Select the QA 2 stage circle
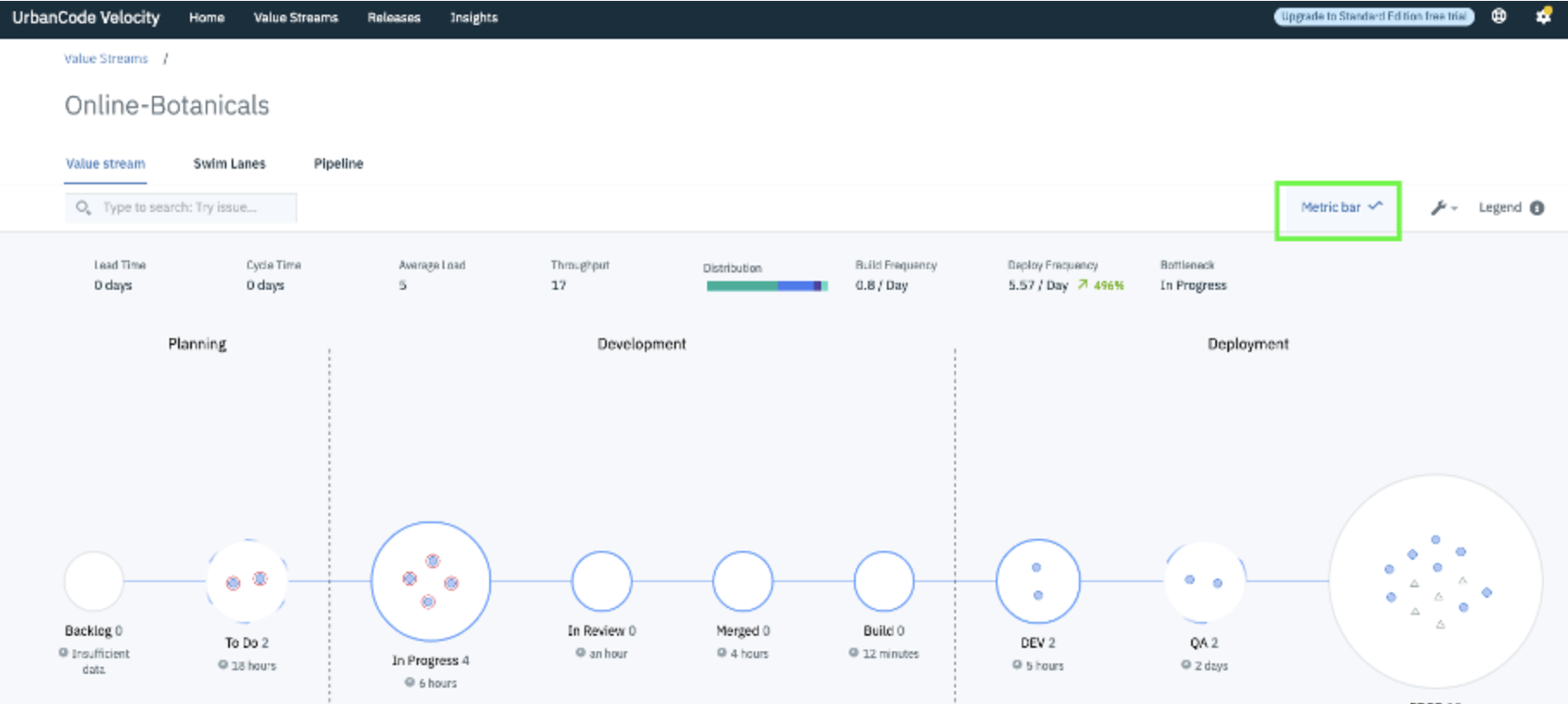The height and width of the screenshot is (704, 1568). (1204, 581)
